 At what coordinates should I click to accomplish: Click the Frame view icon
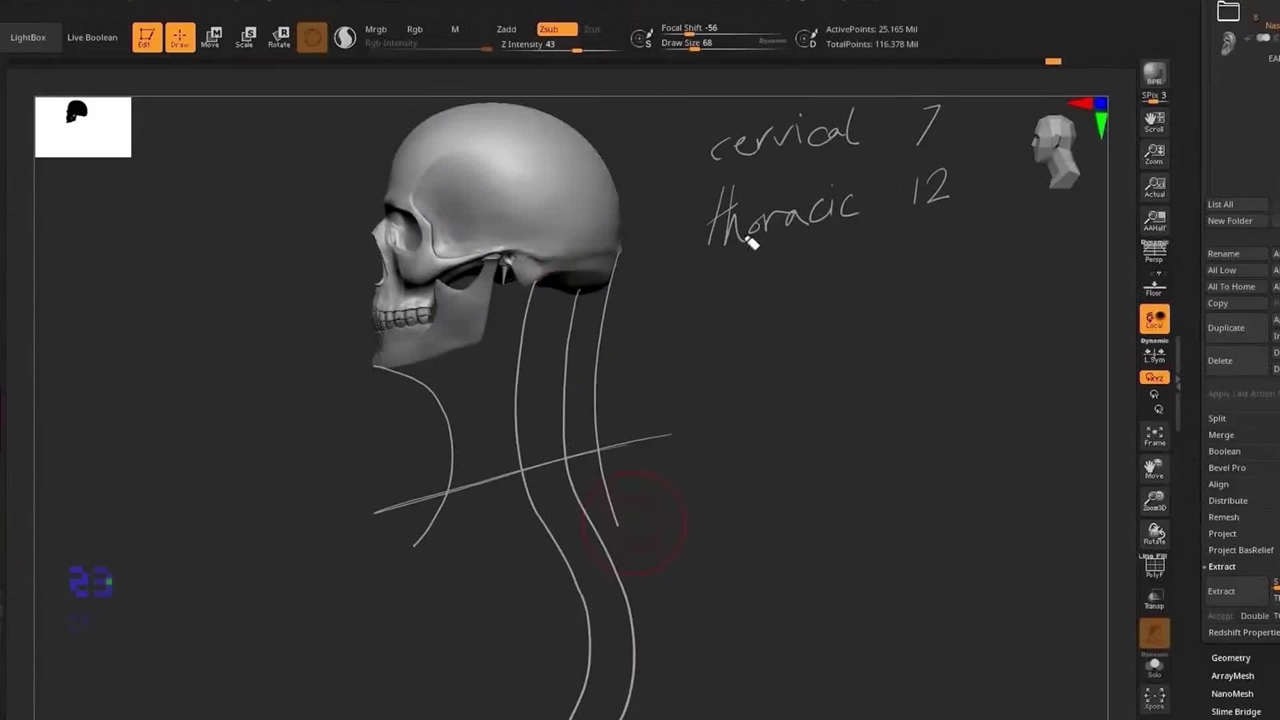click(1154, 435)
